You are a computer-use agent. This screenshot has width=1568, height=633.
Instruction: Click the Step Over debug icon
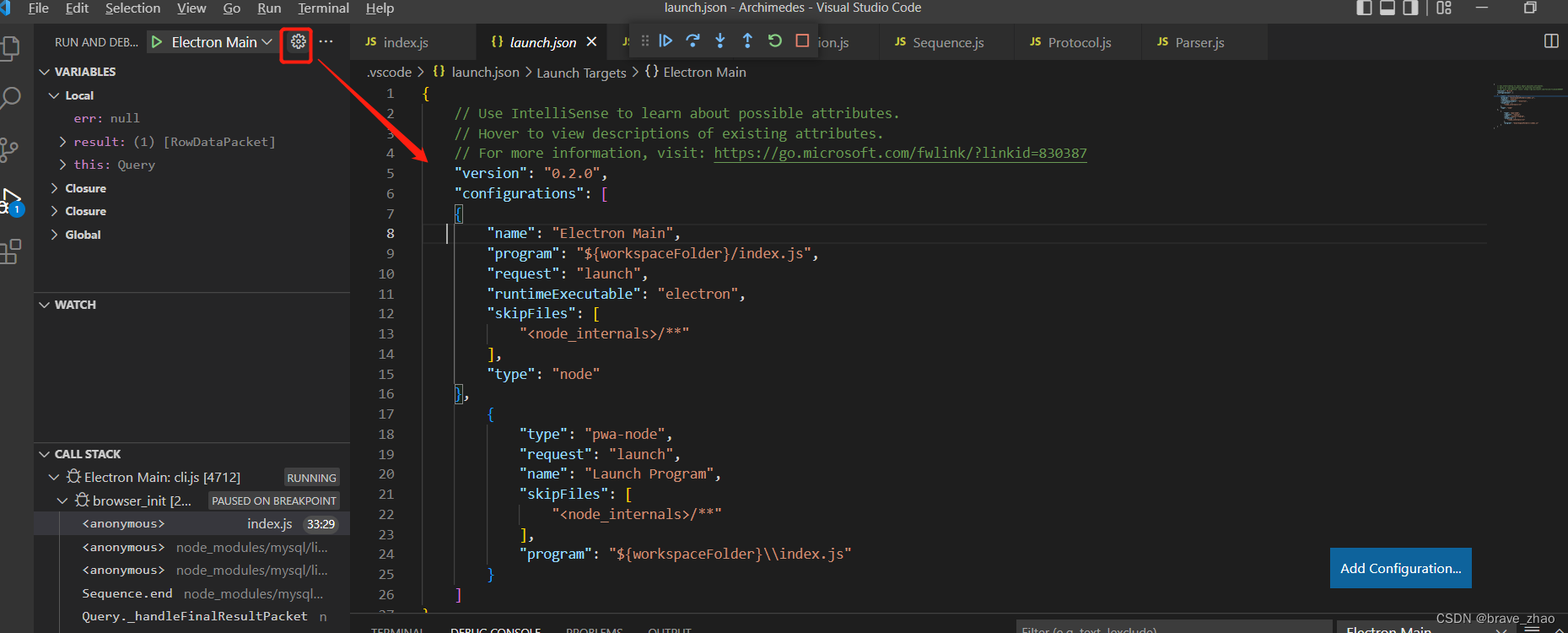coord(693,41)
